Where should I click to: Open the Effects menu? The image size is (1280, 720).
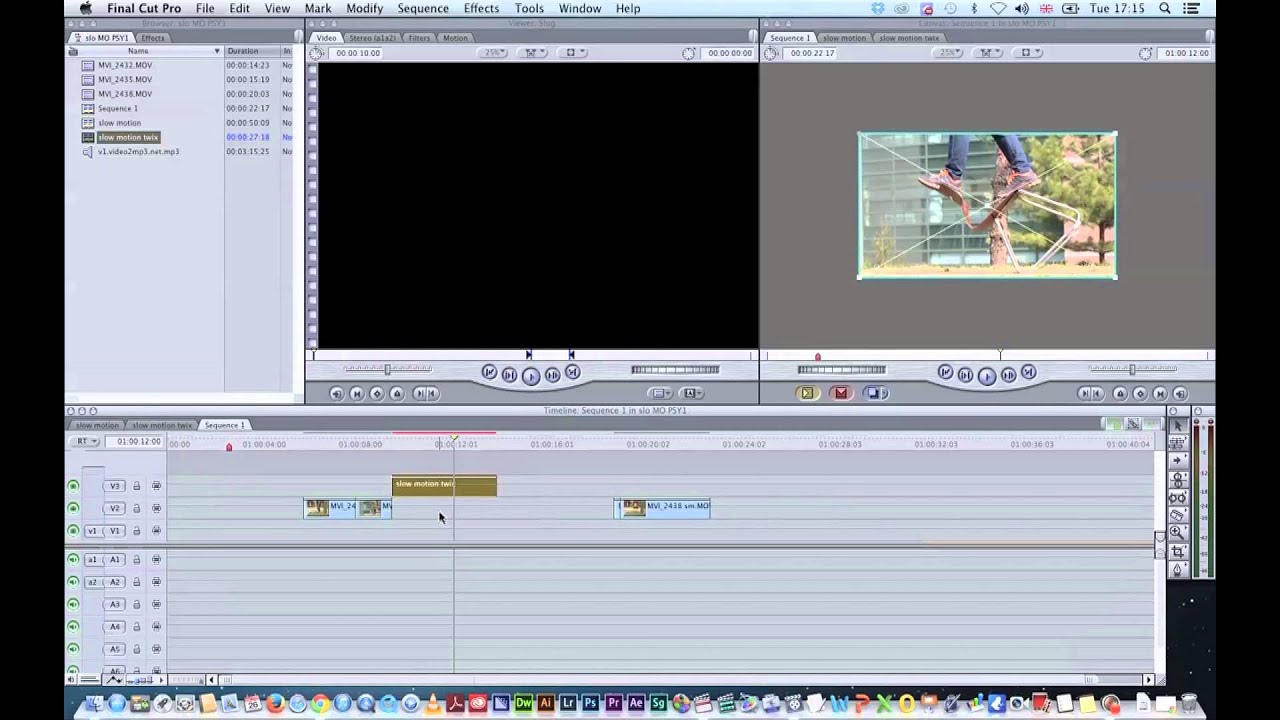point(481,8)
